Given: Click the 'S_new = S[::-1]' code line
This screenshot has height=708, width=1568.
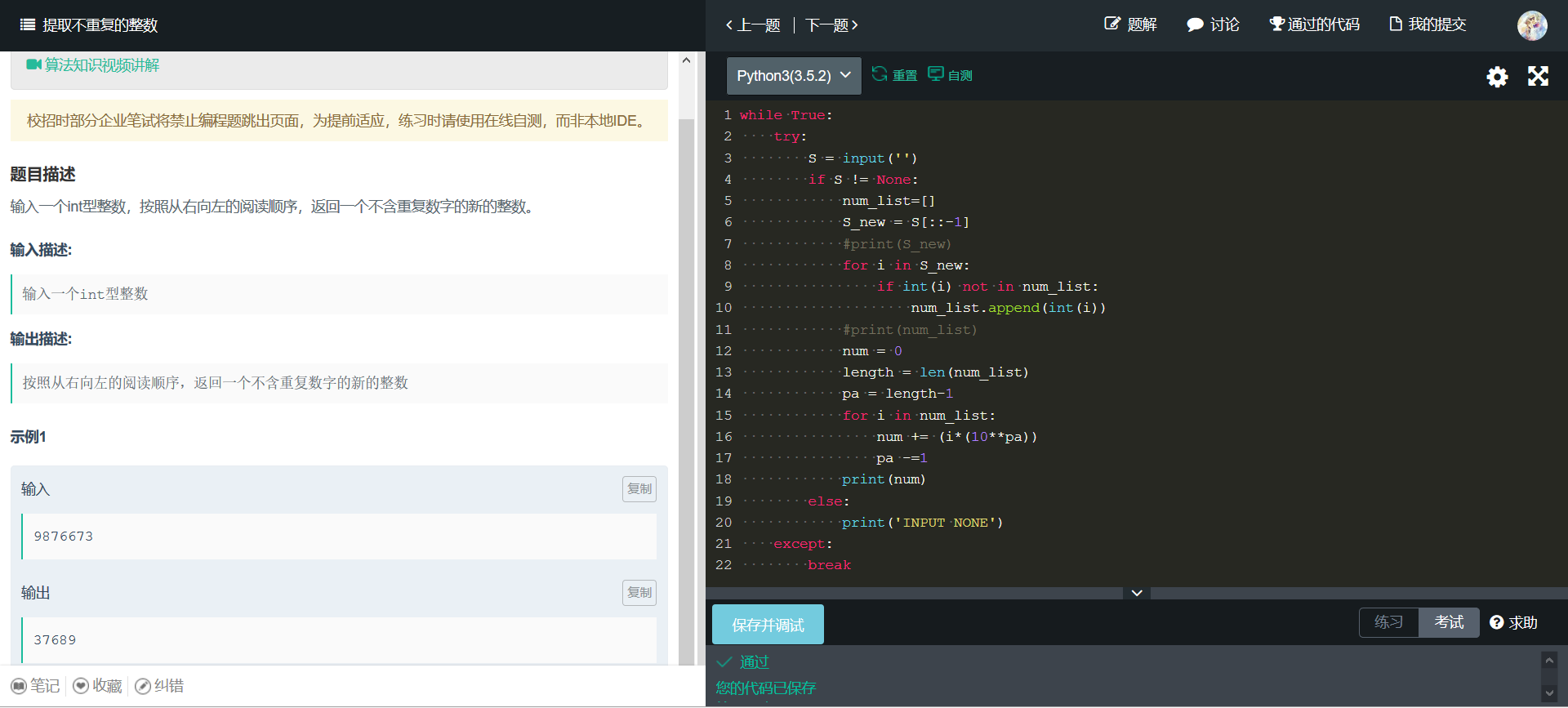Looking at the screenshot, I should 906,222.
